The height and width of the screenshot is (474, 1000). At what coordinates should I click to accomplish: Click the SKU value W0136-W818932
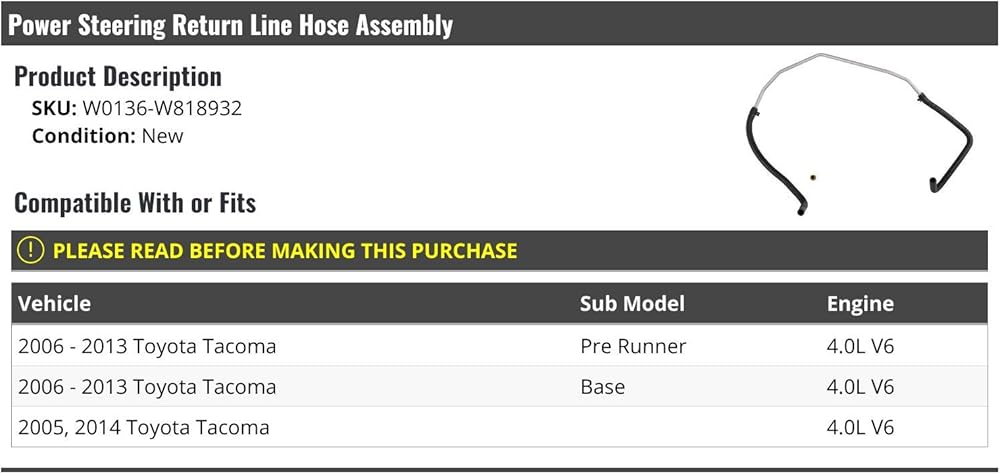tap(162, 108)
